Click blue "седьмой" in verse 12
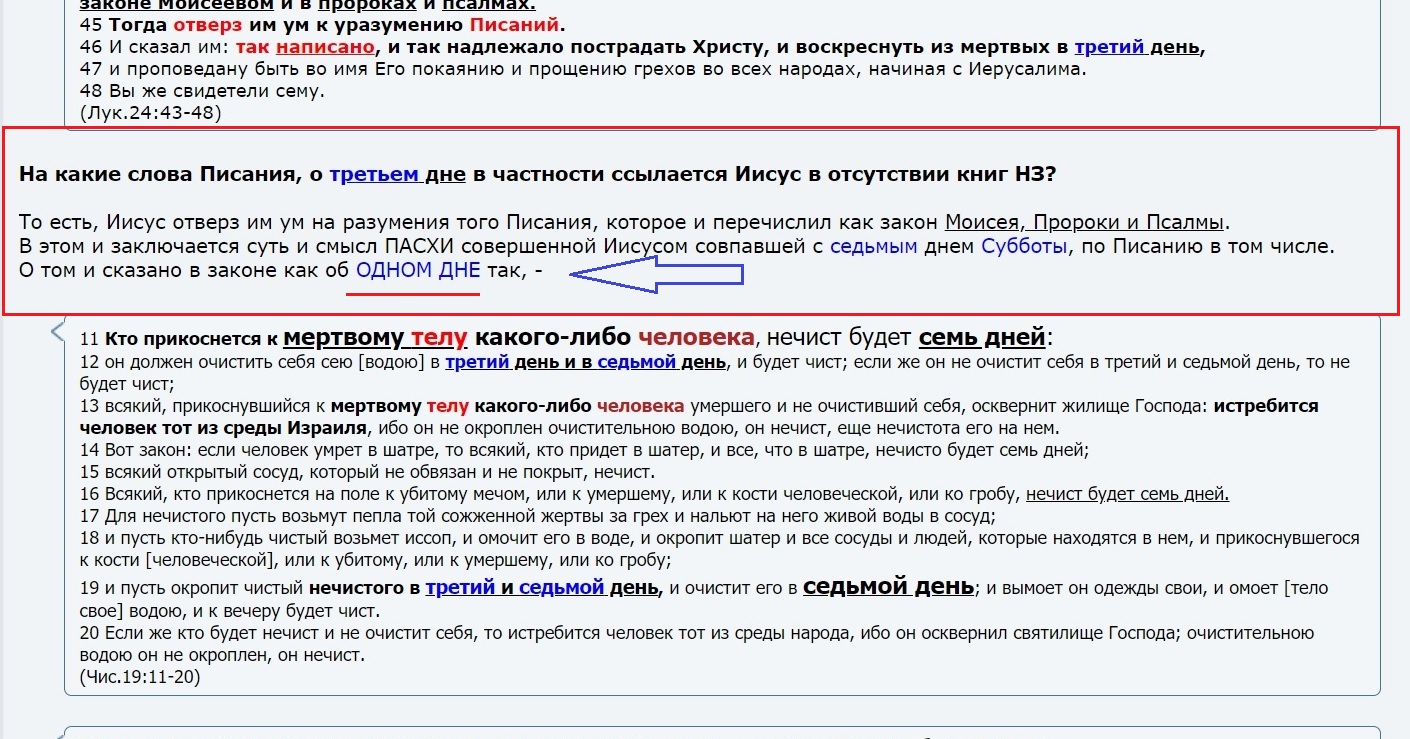 637,362
